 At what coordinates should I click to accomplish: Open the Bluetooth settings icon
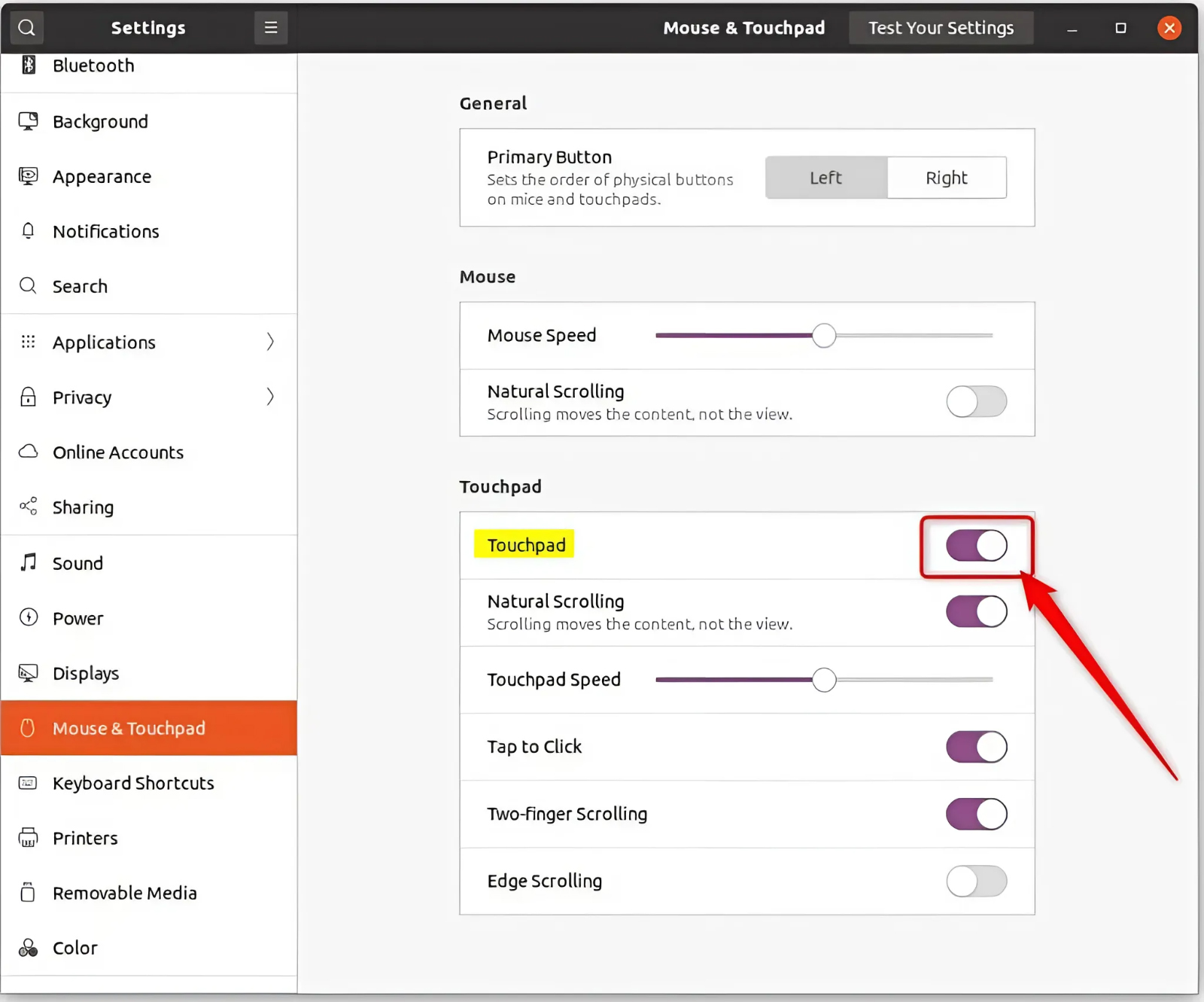[x=28, y=65]
